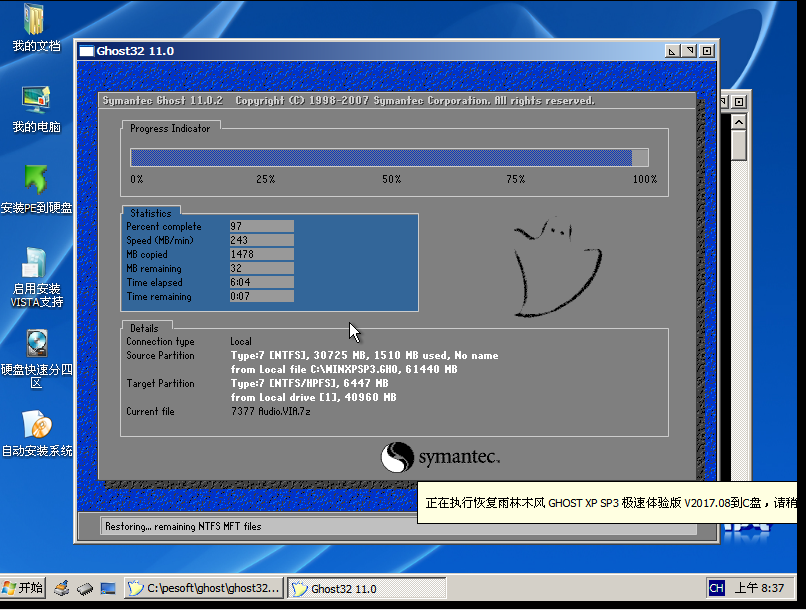Viewport: 806px width, 610px height.
Task: Click the Speed (MB/min) value 243
Action: pyautogui.click(x=262, y=240)
